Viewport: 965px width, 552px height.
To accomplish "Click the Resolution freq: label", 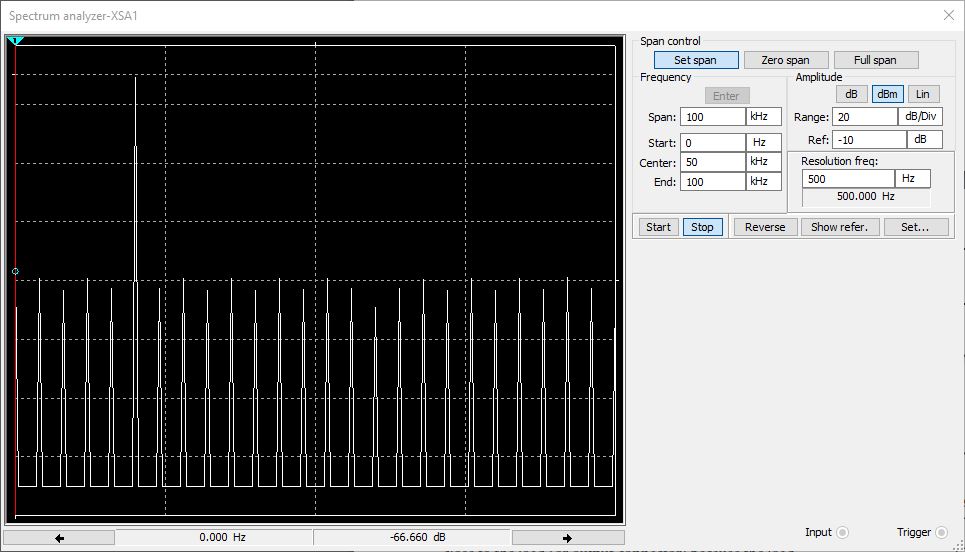I will 839,161.
